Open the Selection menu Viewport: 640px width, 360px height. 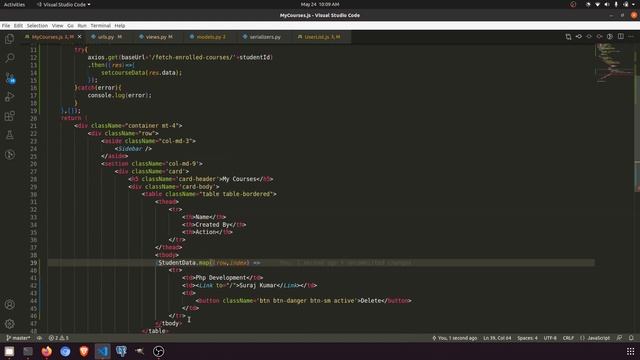37,25
